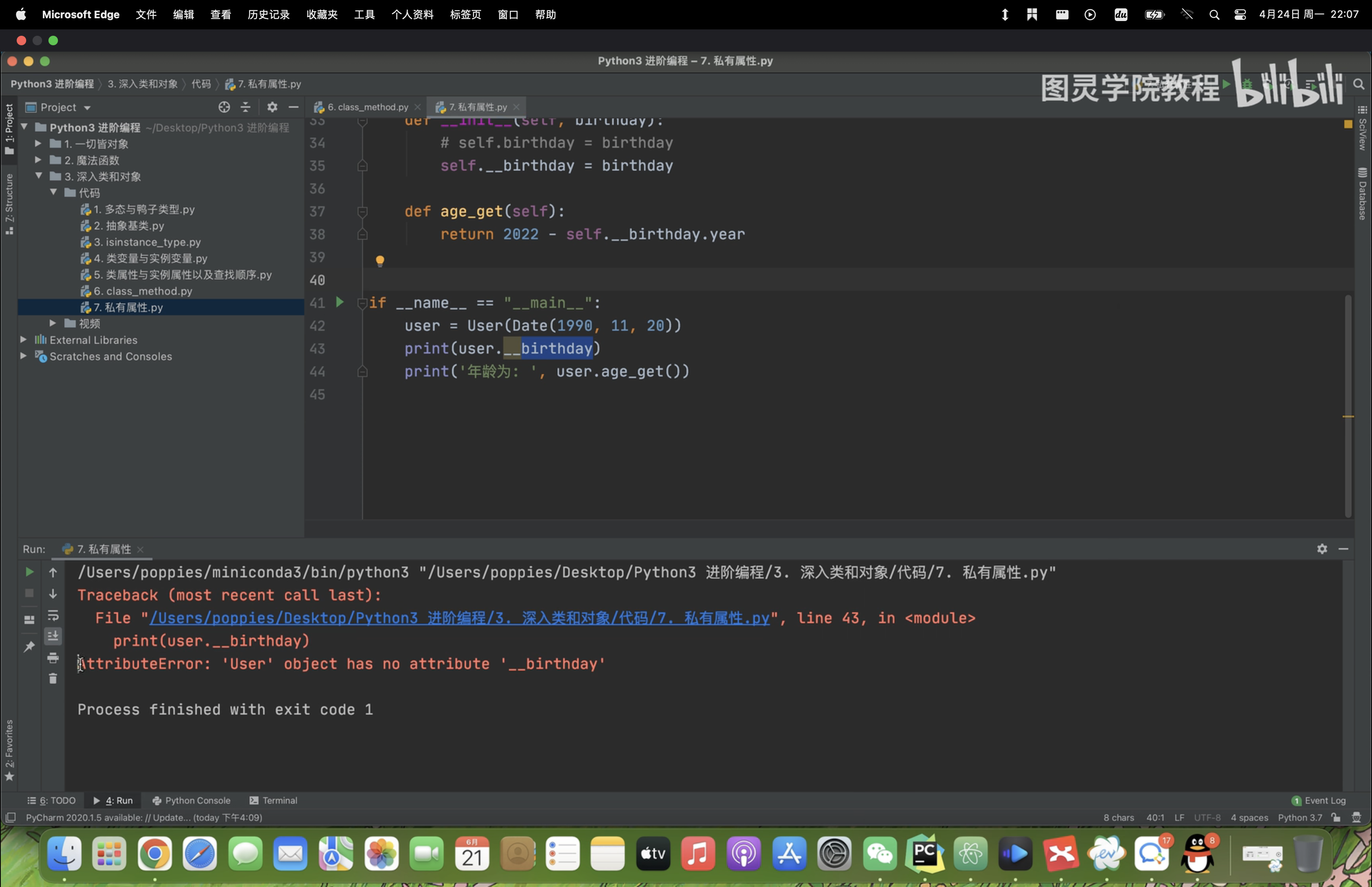This screenshot has width=1372, height=887.
Task: Hide the Project panel
Action: pyautogui.click(x=294, y=107)
